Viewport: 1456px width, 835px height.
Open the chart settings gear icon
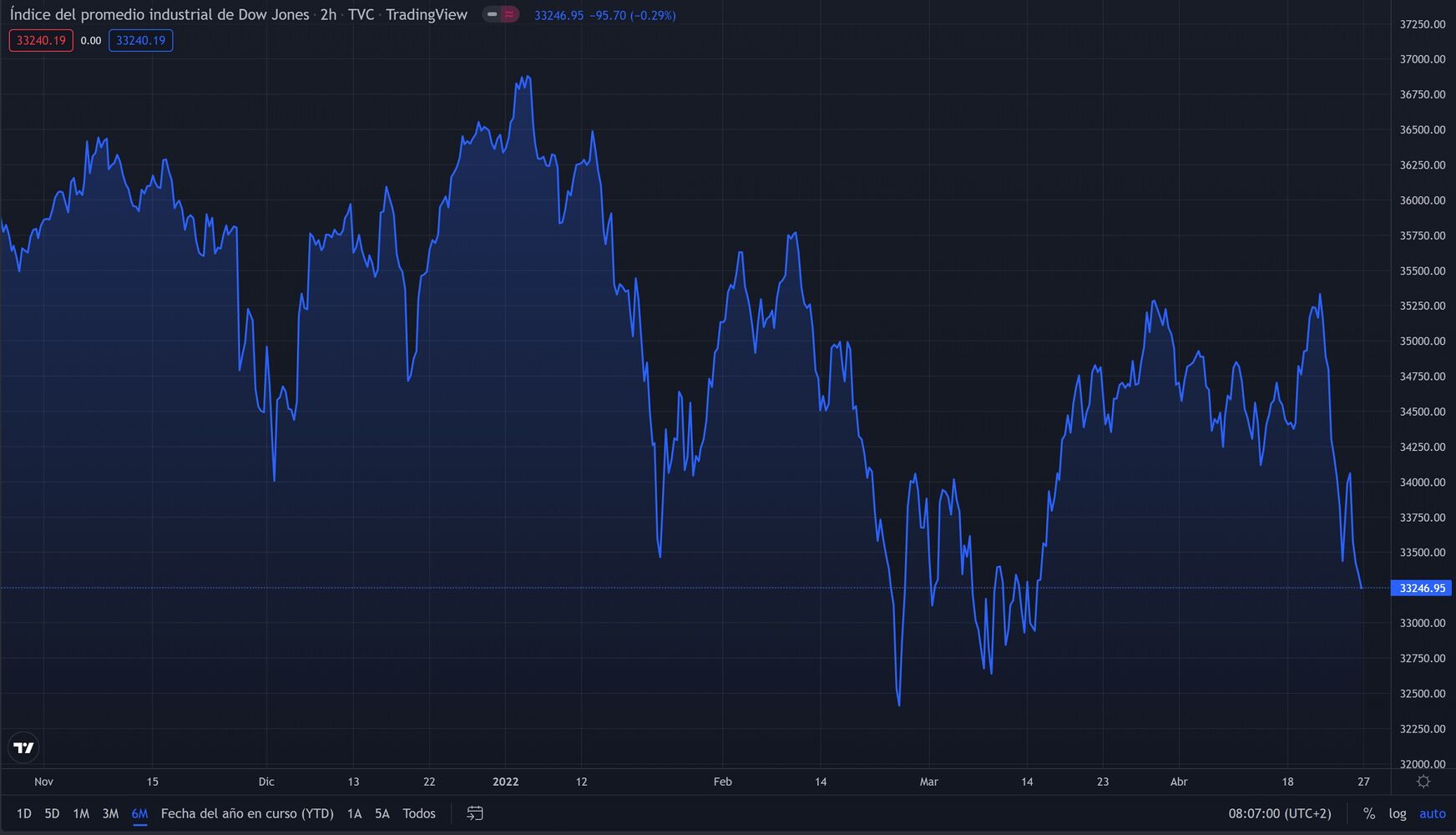[1423, 782]
